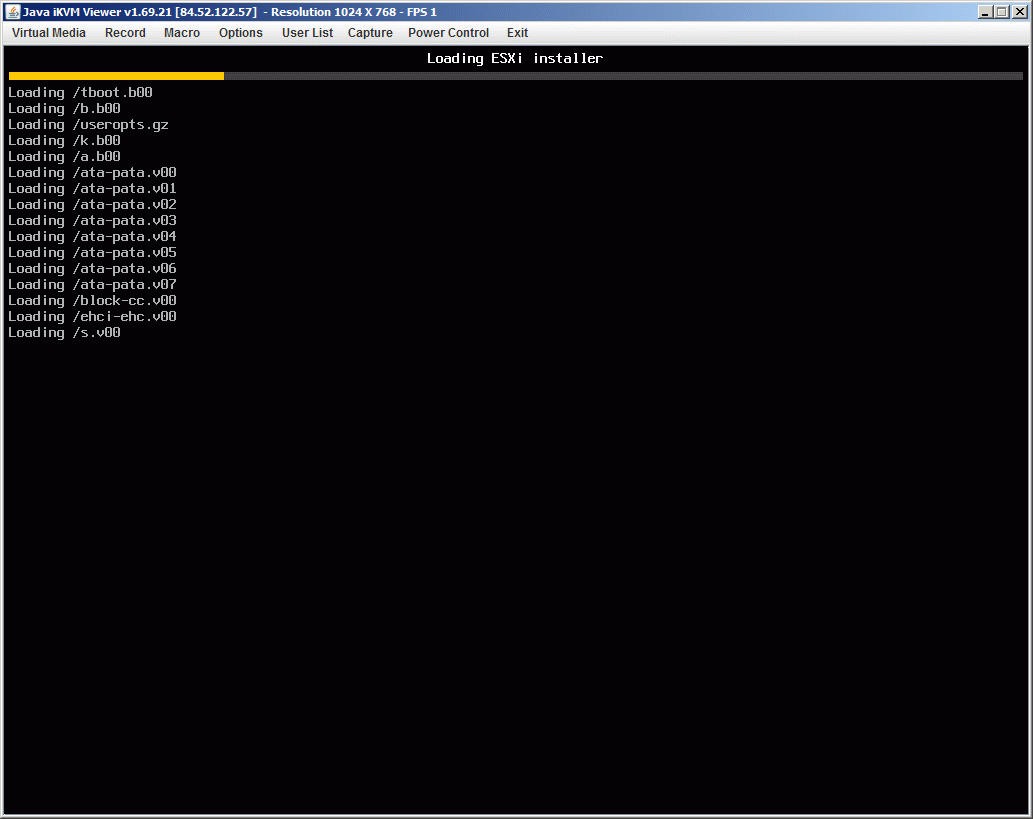
Task: Open the Power Control menu
Action: (448, 33)
